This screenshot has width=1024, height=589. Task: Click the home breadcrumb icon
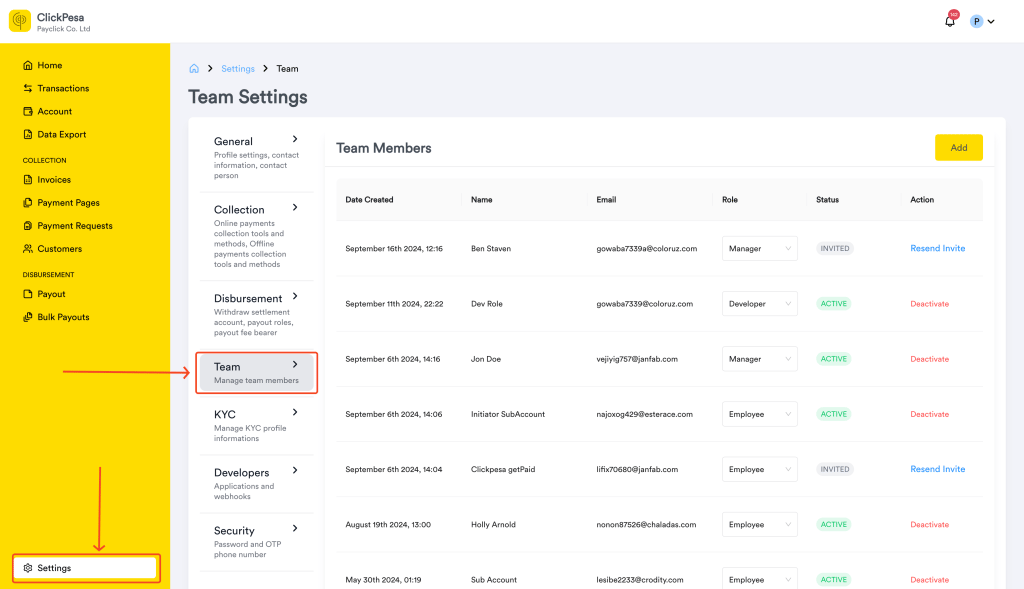pos(194,69)
